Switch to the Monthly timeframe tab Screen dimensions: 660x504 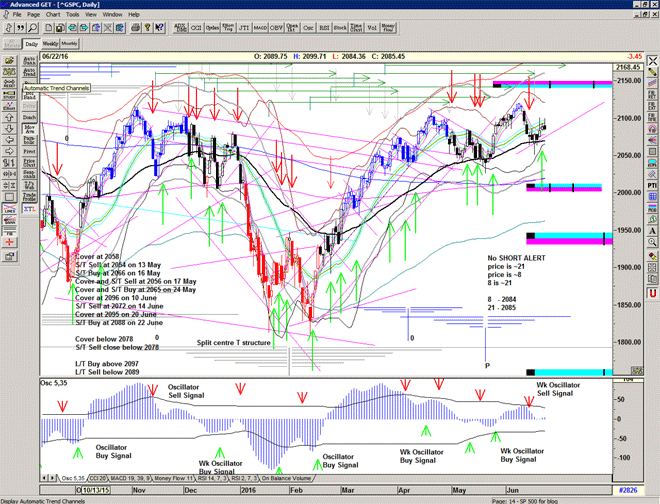pos(70,45)
